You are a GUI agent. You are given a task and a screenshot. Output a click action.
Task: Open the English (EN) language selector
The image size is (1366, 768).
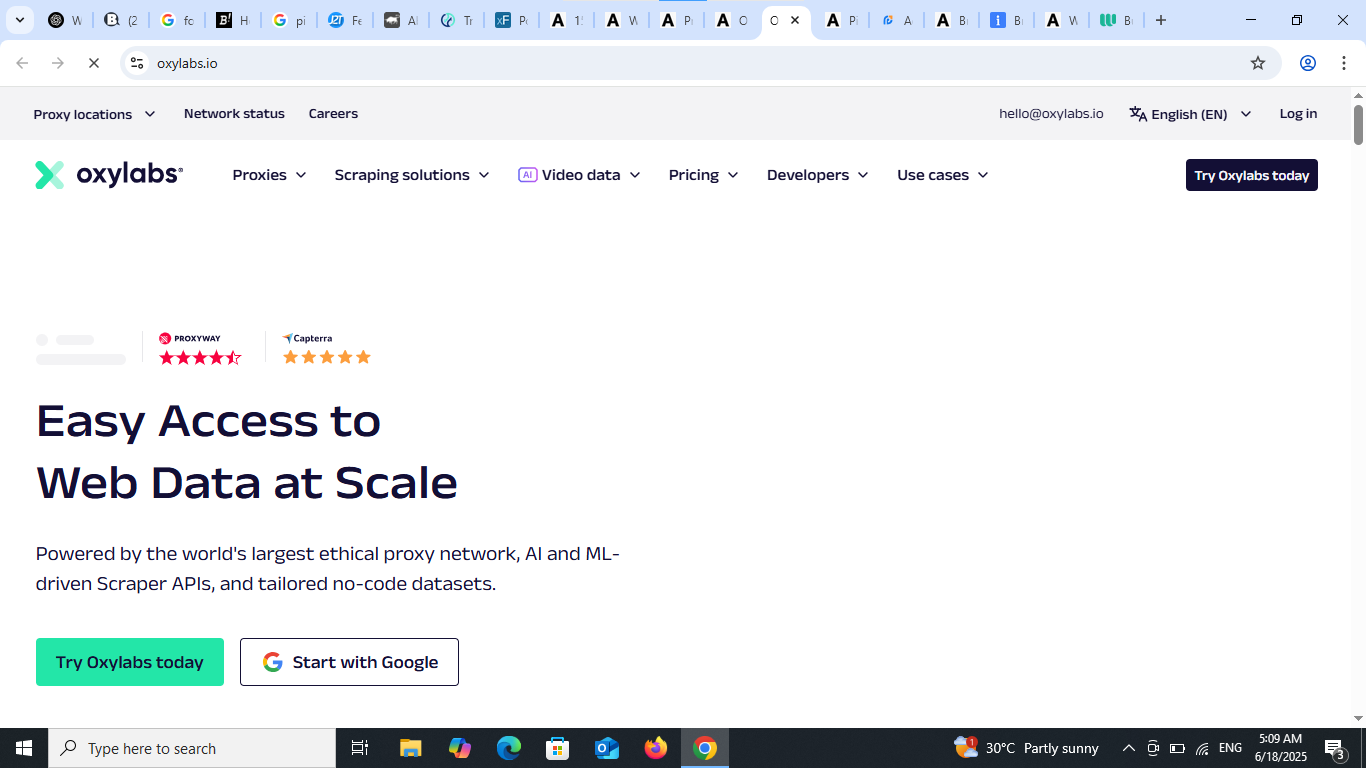[x=1190, y=114]
